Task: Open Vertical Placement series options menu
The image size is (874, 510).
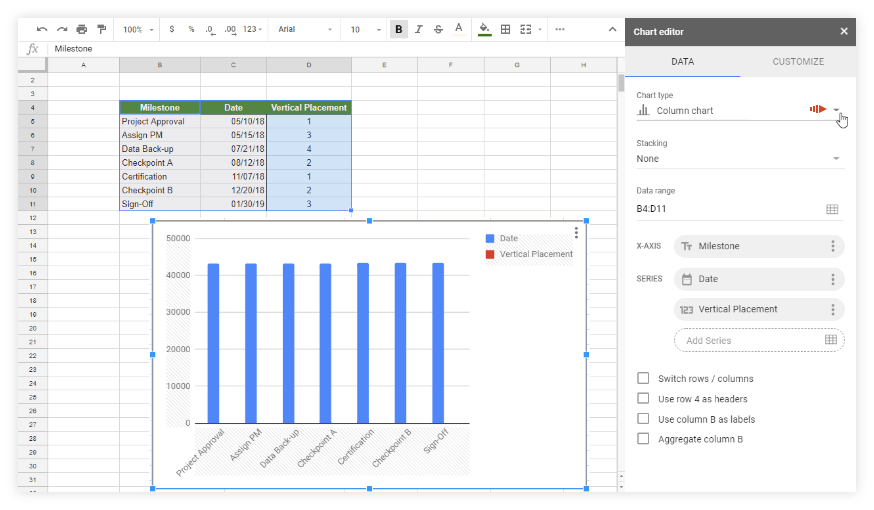Action: pos(833,309)
